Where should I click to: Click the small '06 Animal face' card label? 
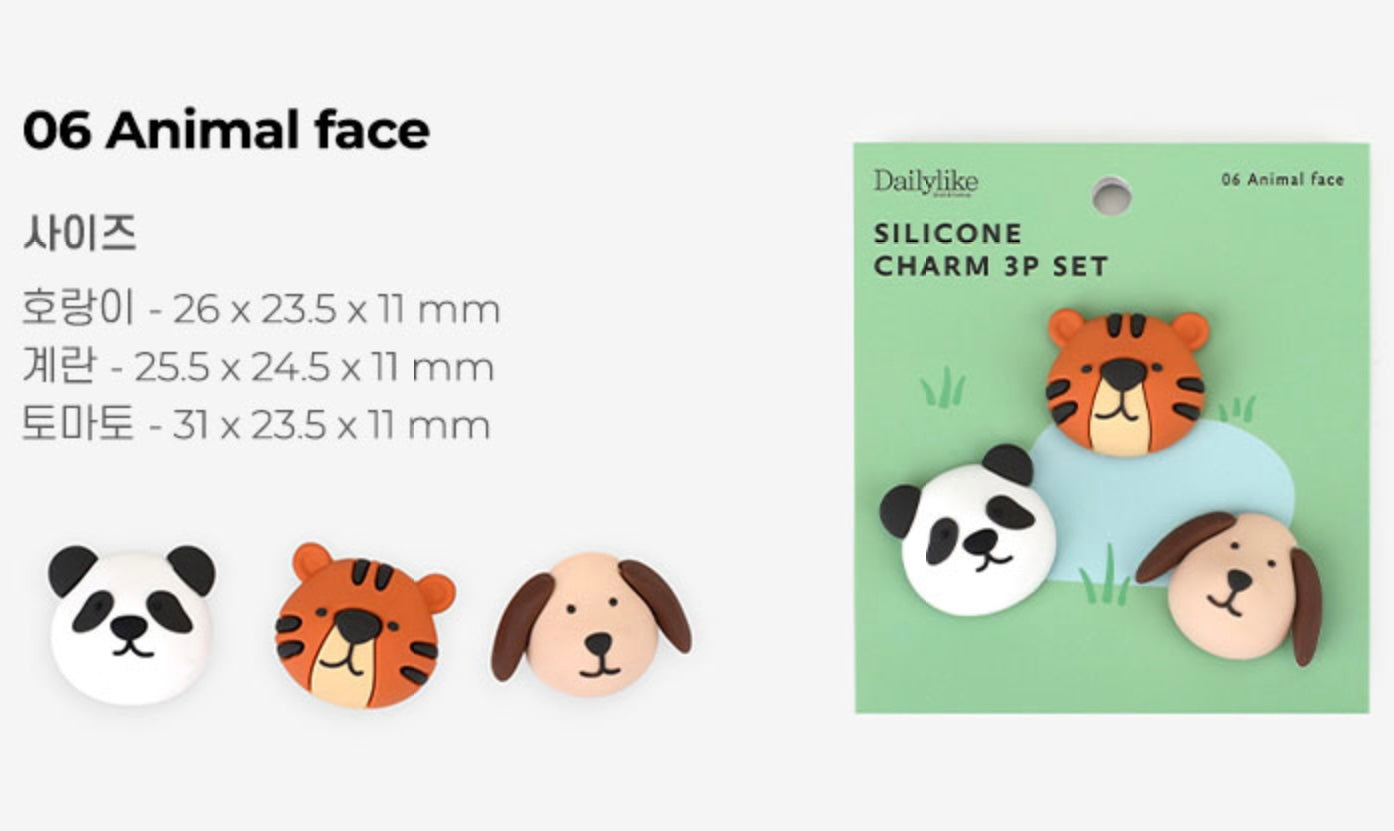1282,179
